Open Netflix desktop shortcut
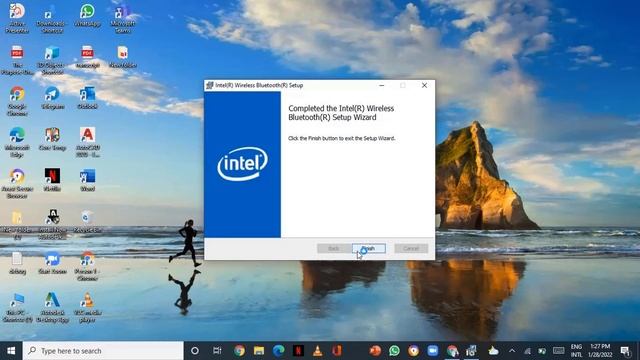This screenshot has height=360, width=640. click(x=52, y=180)
